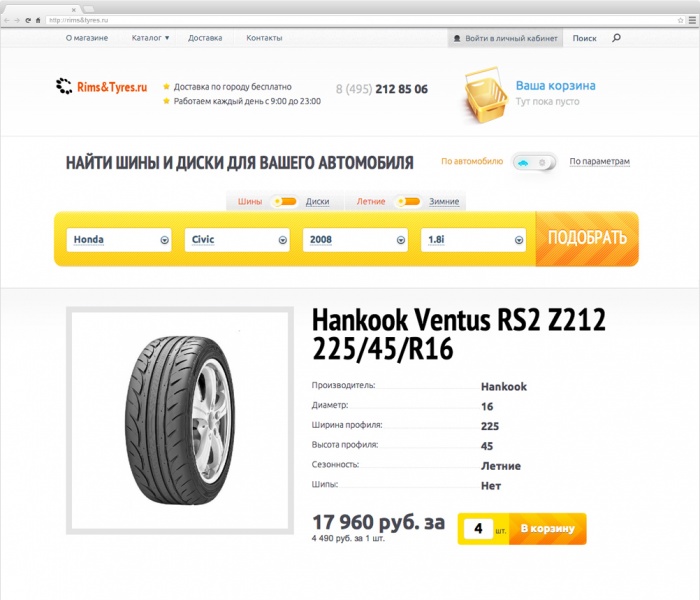Viewport: 700px width, 600px height.
Task: Click the yellow shopping basket icon
Action: click(x=485, y=96)
